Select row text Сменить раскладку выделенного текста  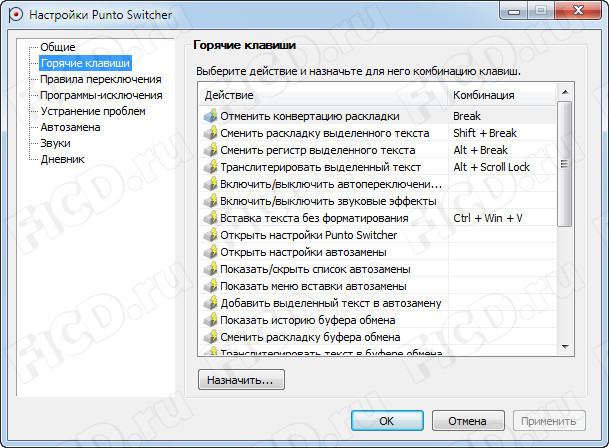325,133
